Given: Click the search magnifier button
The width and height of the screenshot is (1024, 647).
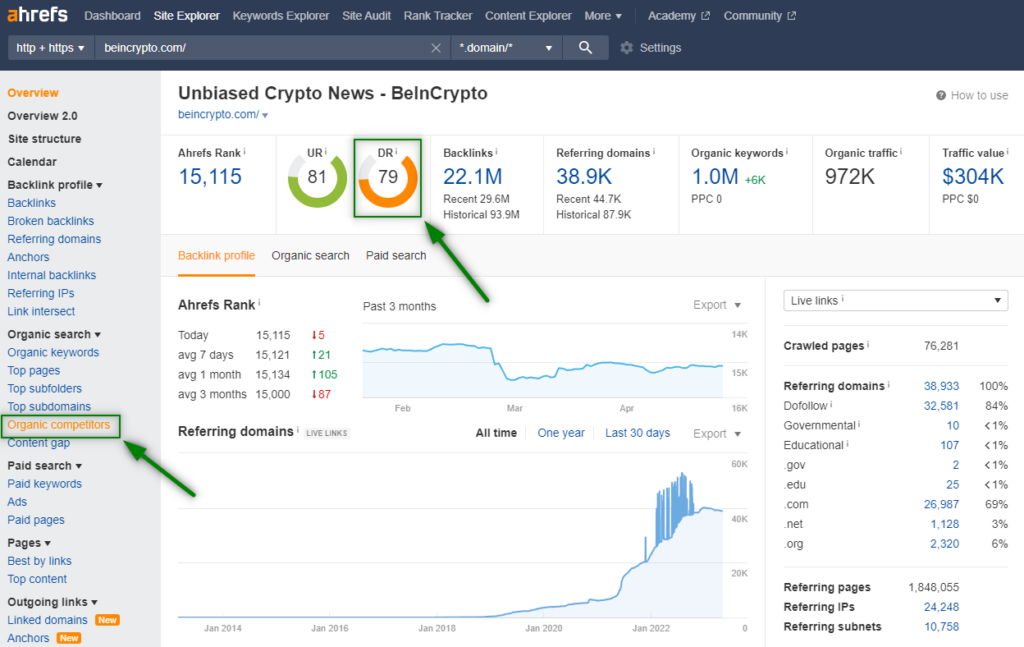Looking at the screenshot, I should pyautogui.click(x=585, y=48).
